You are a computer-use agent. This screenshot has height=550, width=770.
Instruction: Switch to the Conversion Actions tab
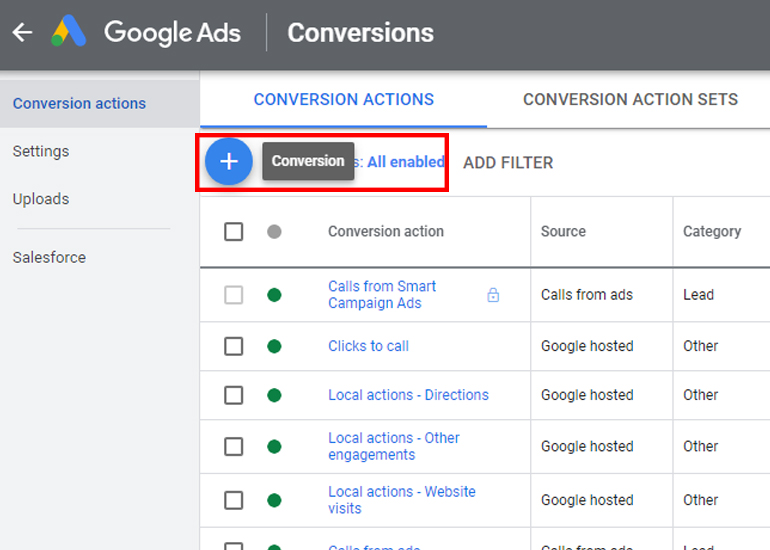click(343, 99)
